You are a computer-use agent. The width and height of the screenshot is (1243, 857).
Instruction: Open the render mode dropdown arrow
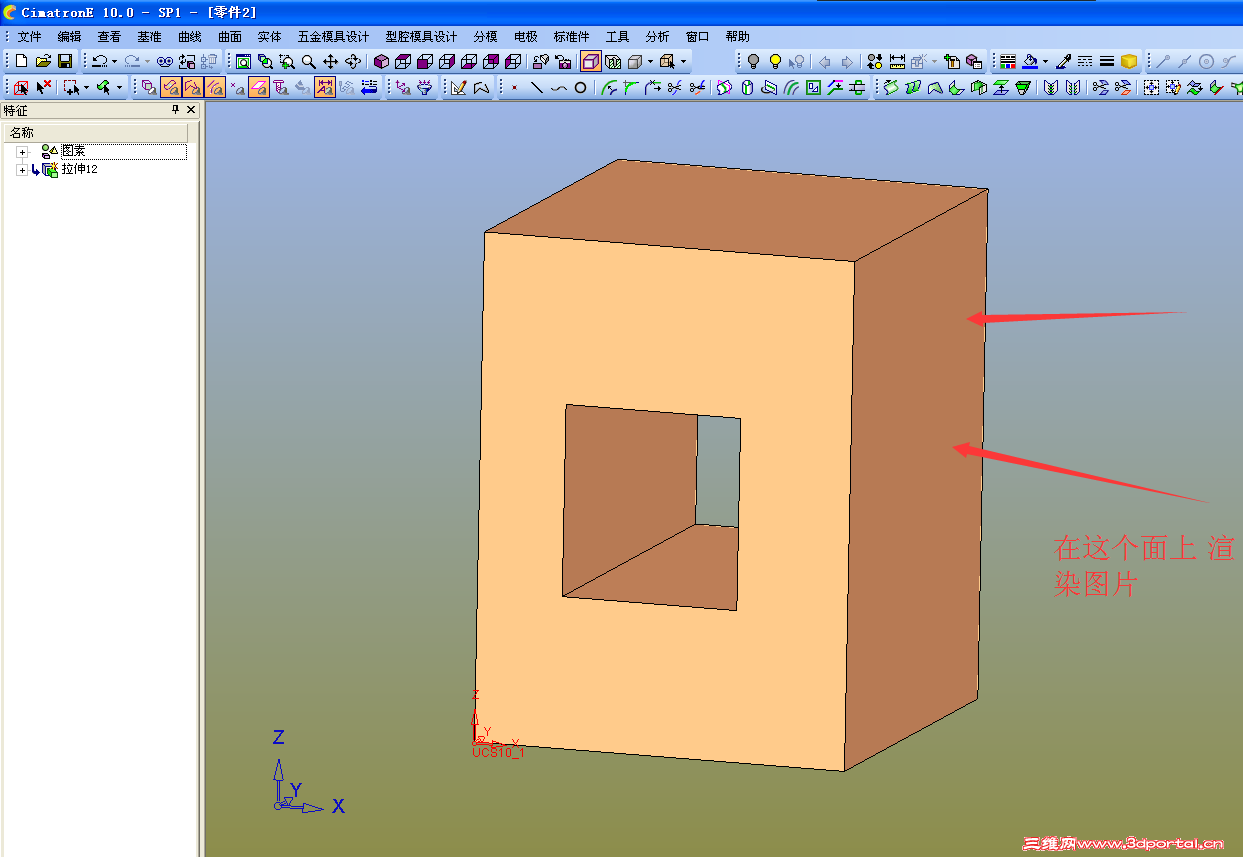coord(650,61)
